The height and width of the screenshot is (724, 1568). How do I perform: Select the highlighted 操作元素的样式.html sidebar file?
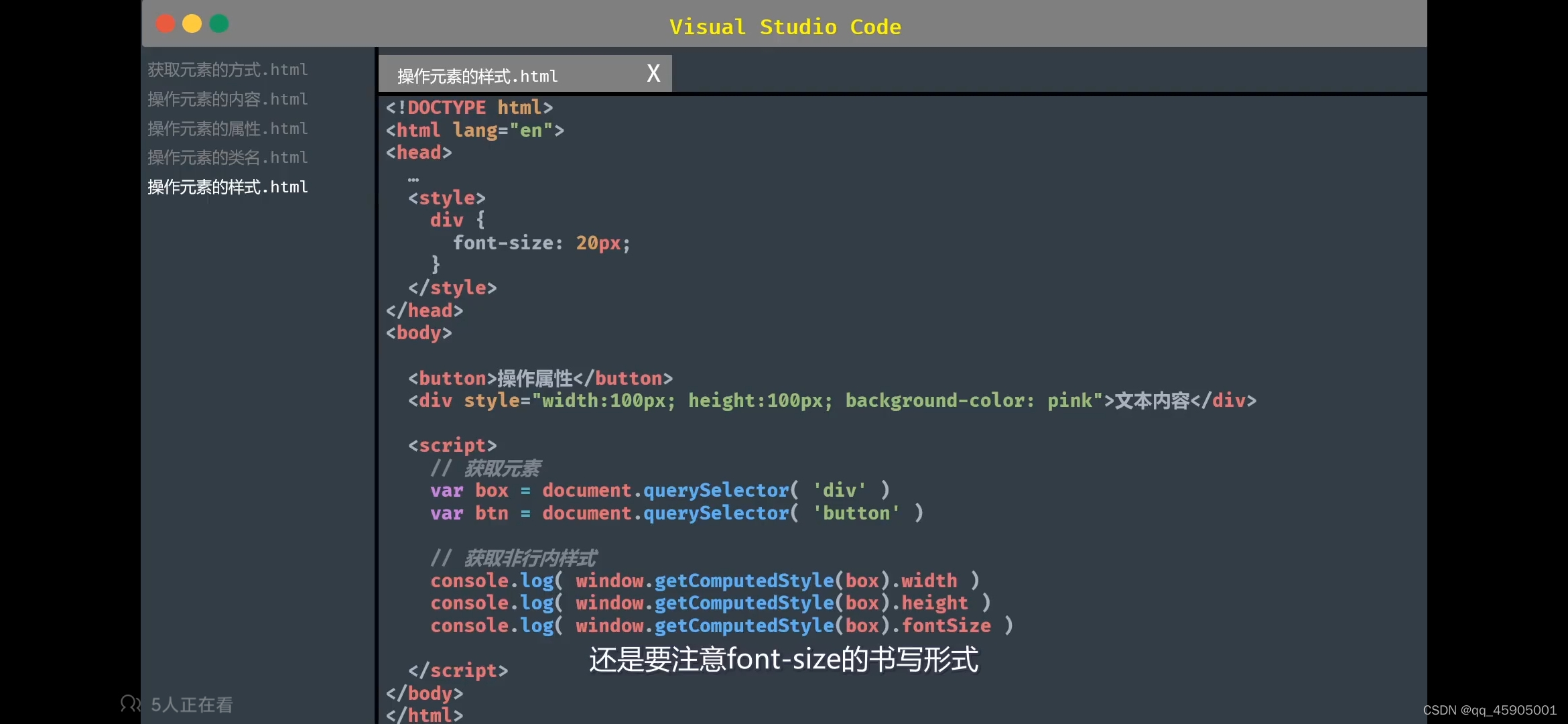[x=227, y=187]
